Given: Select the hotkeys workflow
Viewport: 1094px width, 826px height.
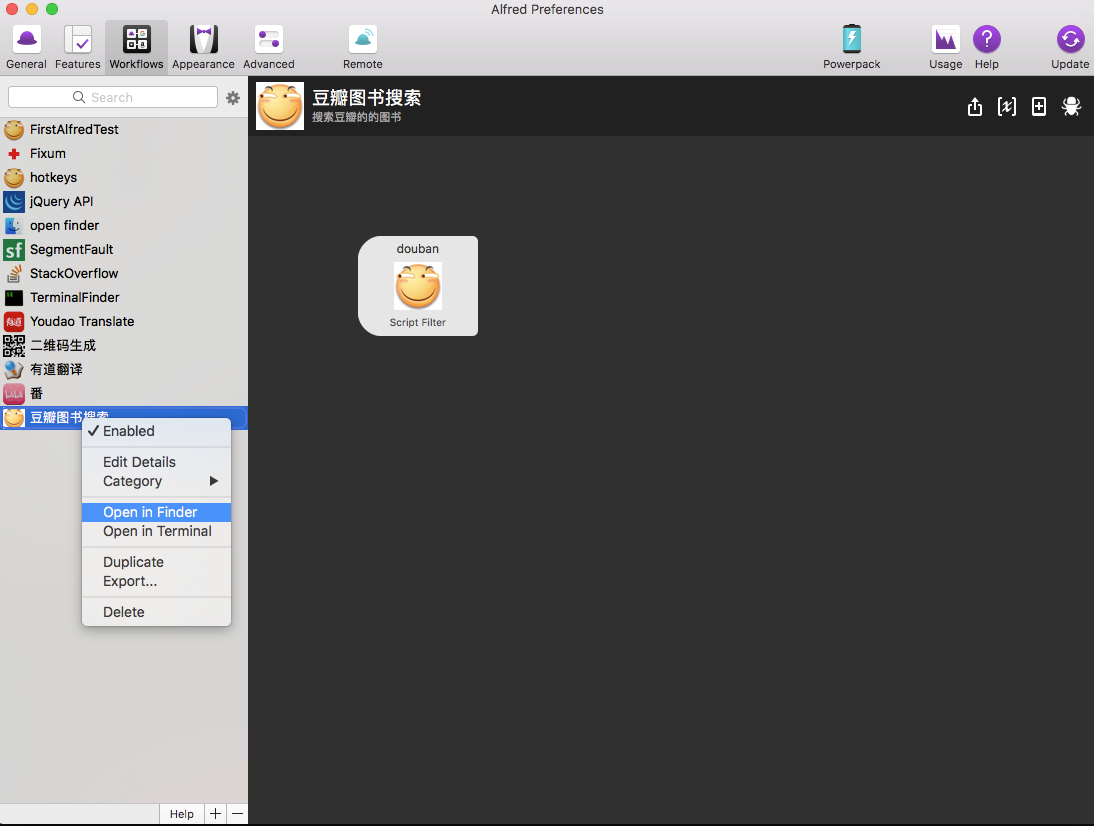Looking at the screenshot, I should pos(124,177).
